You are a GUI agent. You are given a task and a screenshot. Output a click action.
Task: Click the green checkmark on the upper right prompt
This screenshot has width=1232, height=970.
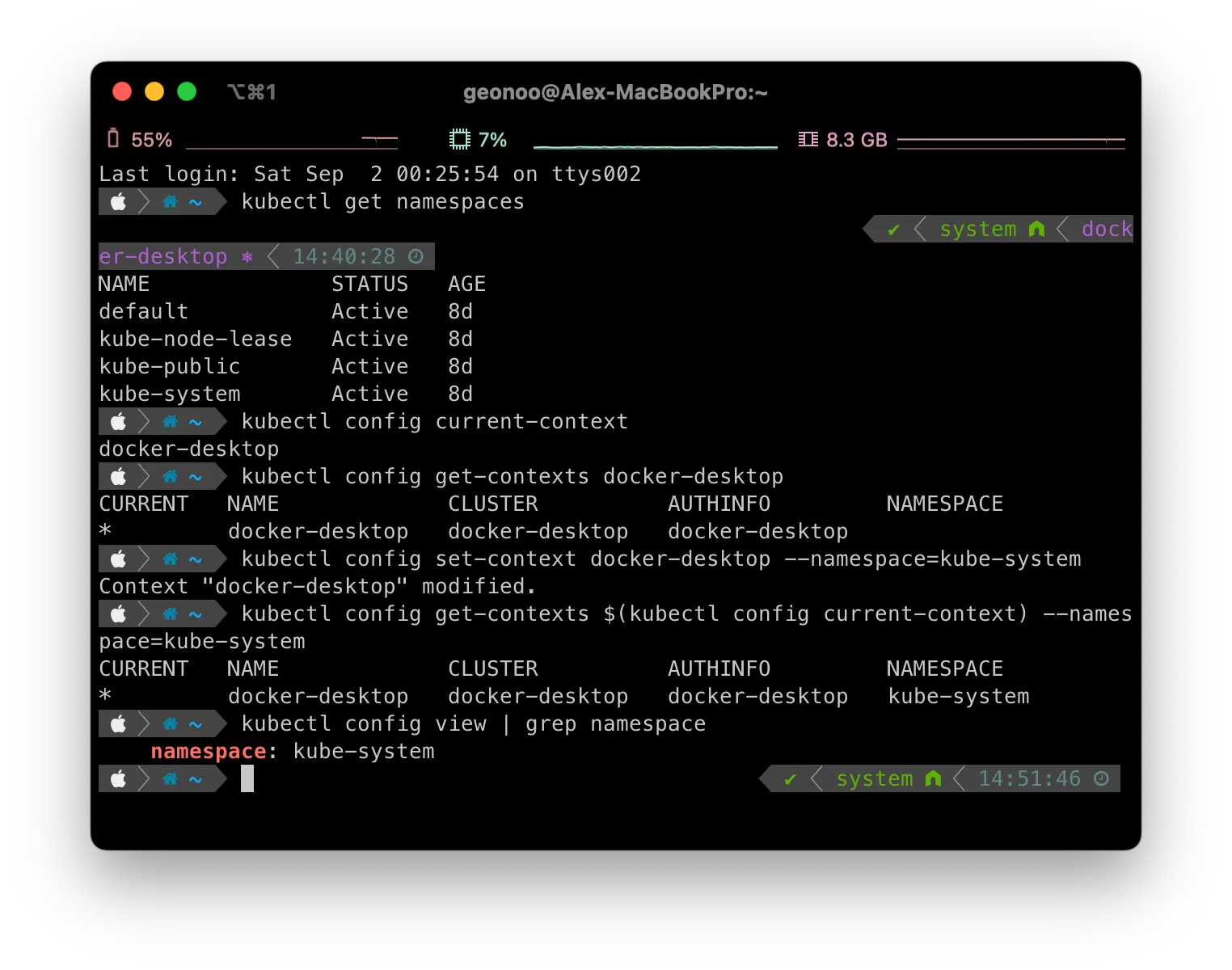[x=893, y=230]
